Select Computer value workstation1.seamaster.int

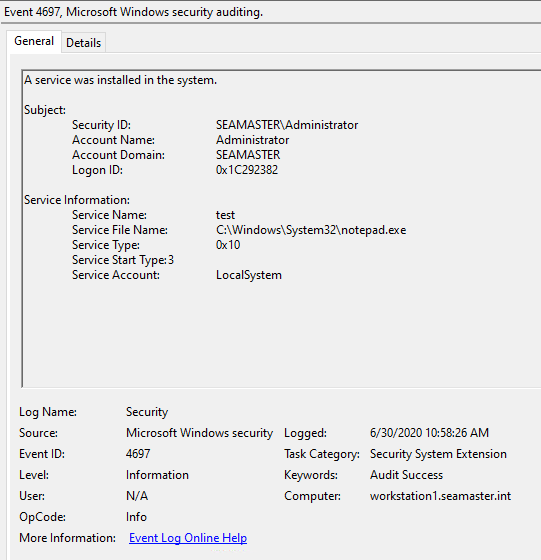point(440,496)
